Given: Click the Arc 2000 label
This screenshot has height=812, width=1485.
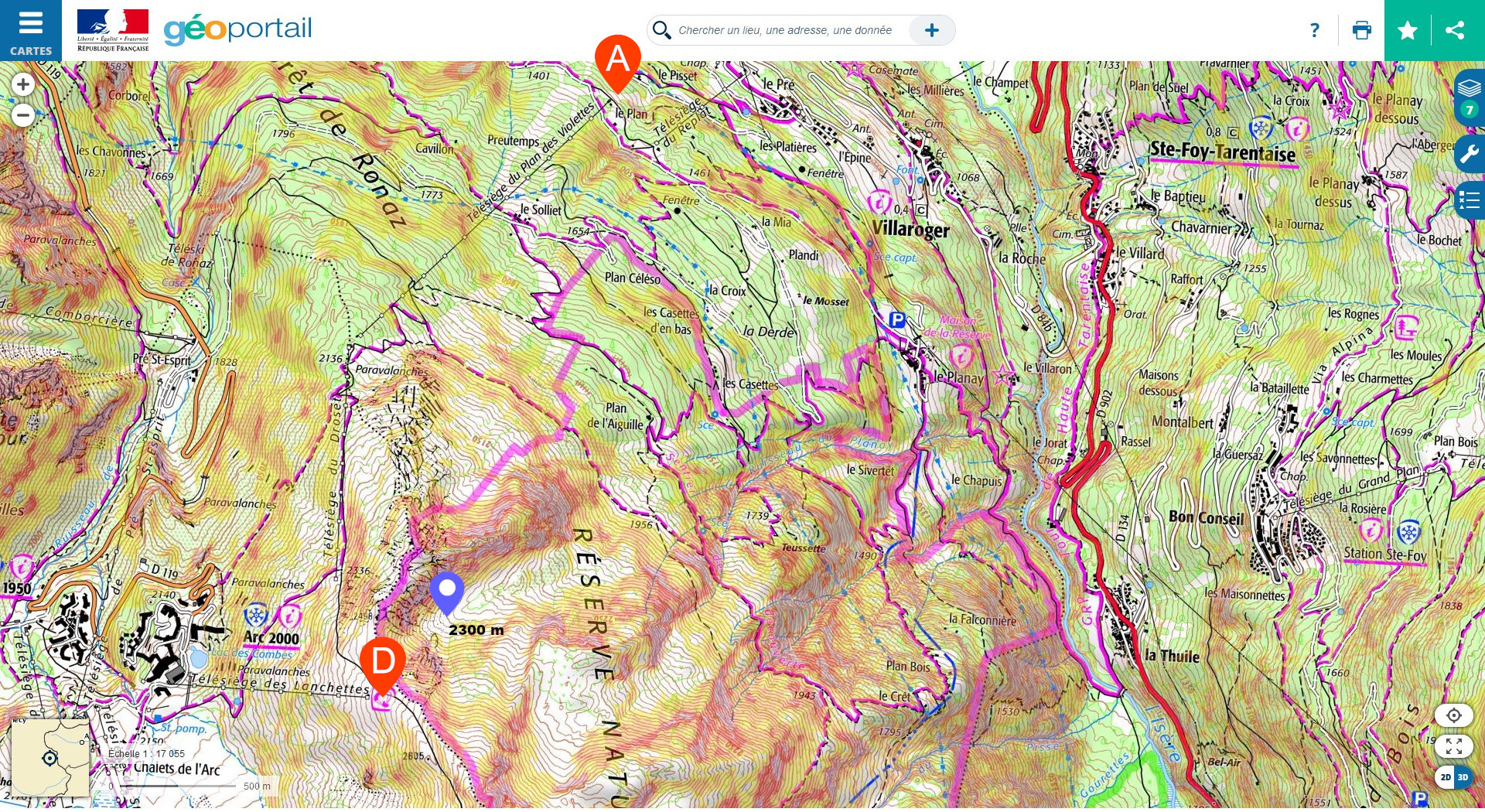Looking at the screenshot, I should (271, 638).
